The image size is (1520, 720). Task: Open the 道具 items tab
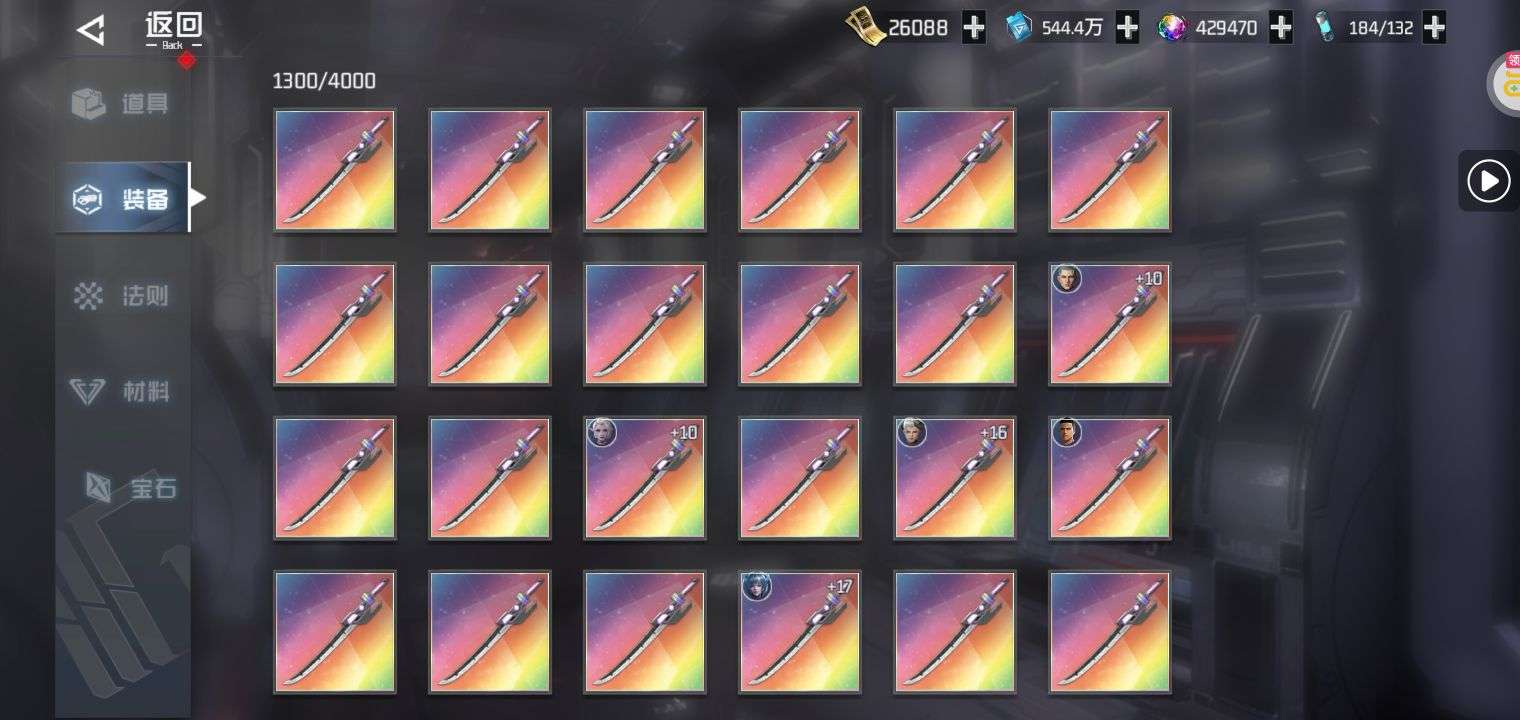click(x=121, y=103)
